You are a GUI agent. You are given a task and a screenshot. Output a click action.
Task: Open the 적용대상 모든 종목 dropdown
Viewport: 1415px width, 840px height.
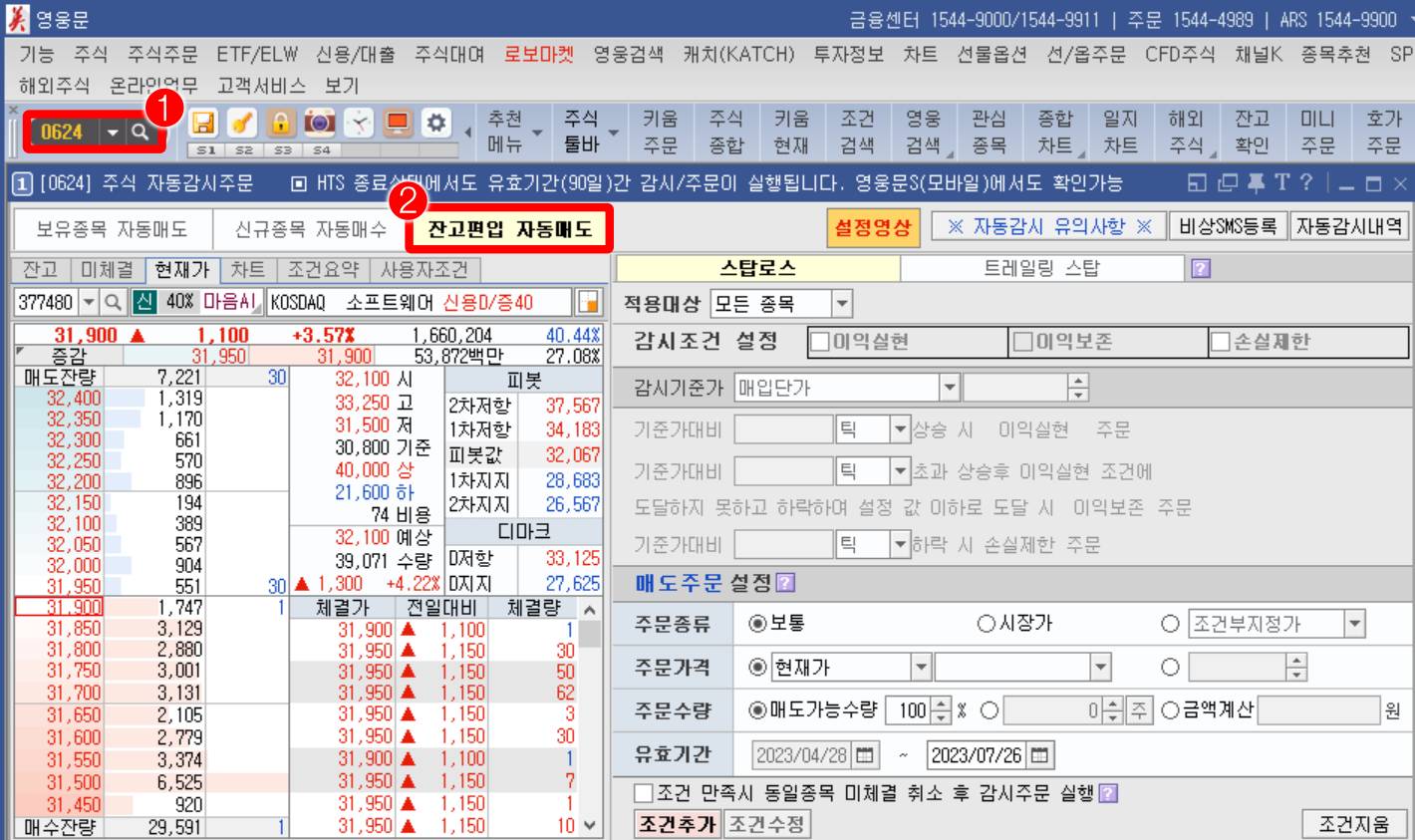(842, 304)
